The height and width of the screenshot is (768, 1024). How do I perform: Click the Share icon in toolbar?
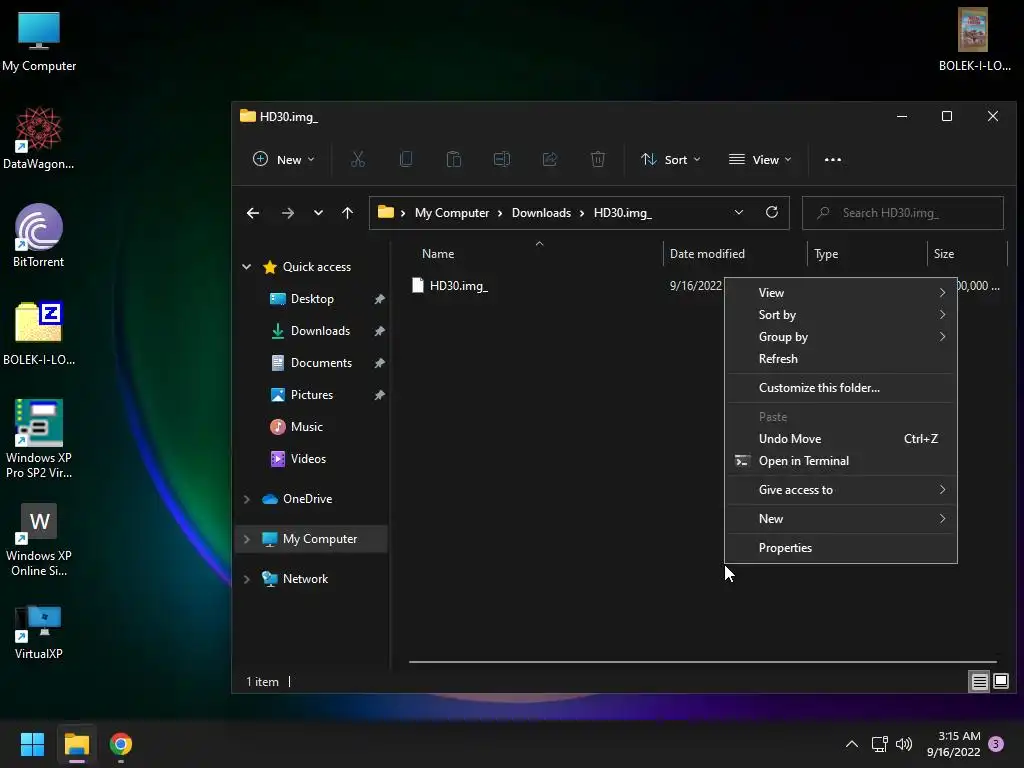(550, 159)
